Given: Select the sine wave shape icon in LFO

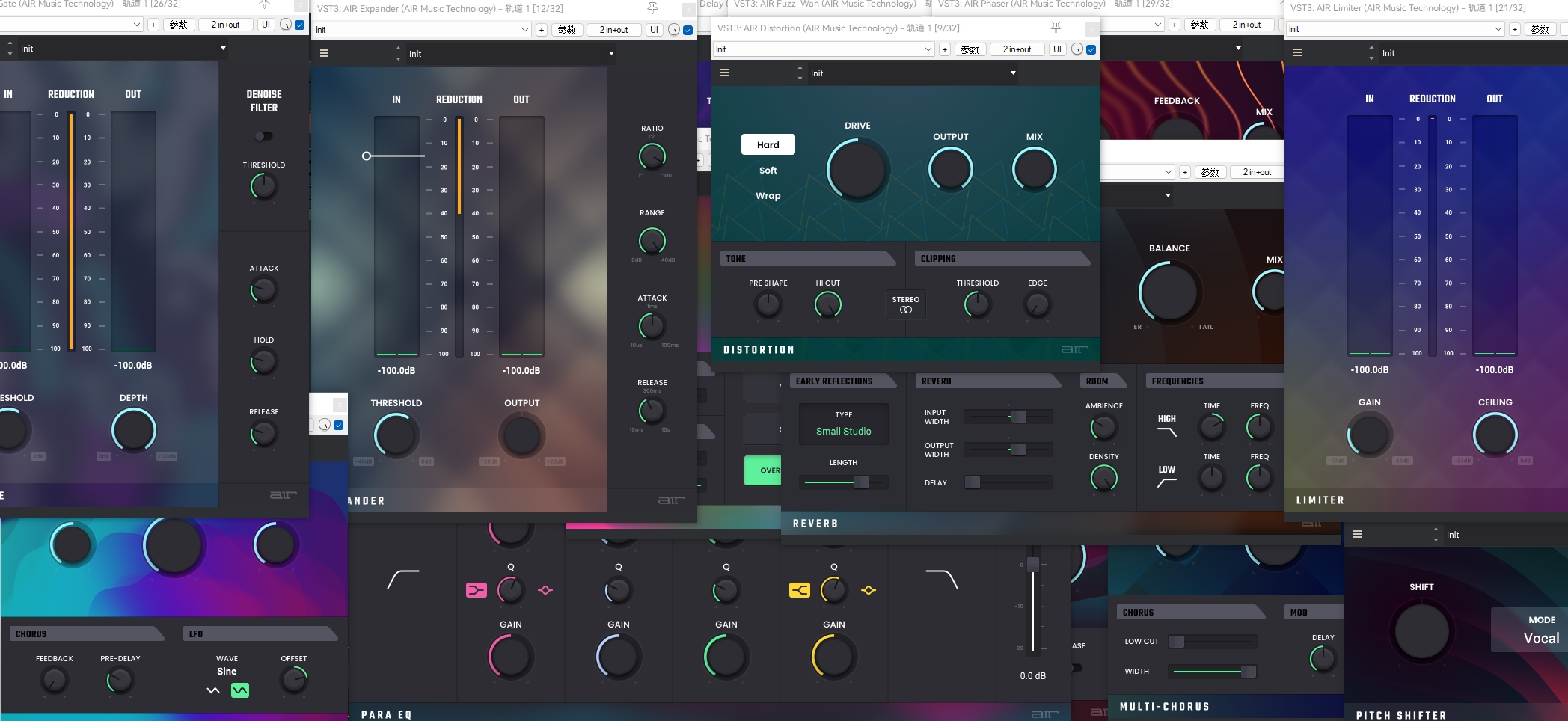Looking at the screenshot, I should pyautogui.click(x=240, y=690).
